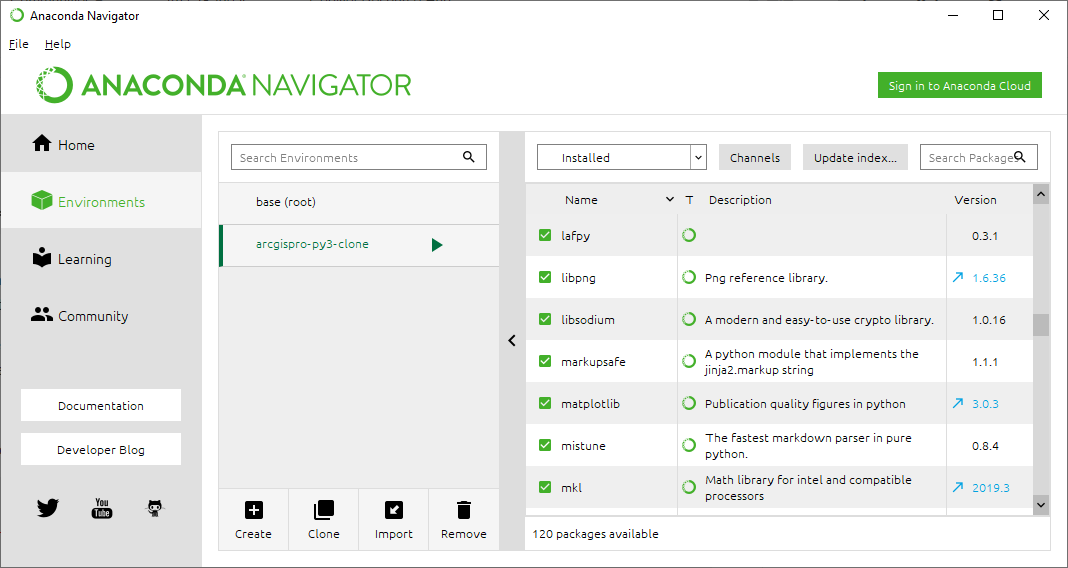
Task: Go to the Community tab
Action: [x=101, y=316]
